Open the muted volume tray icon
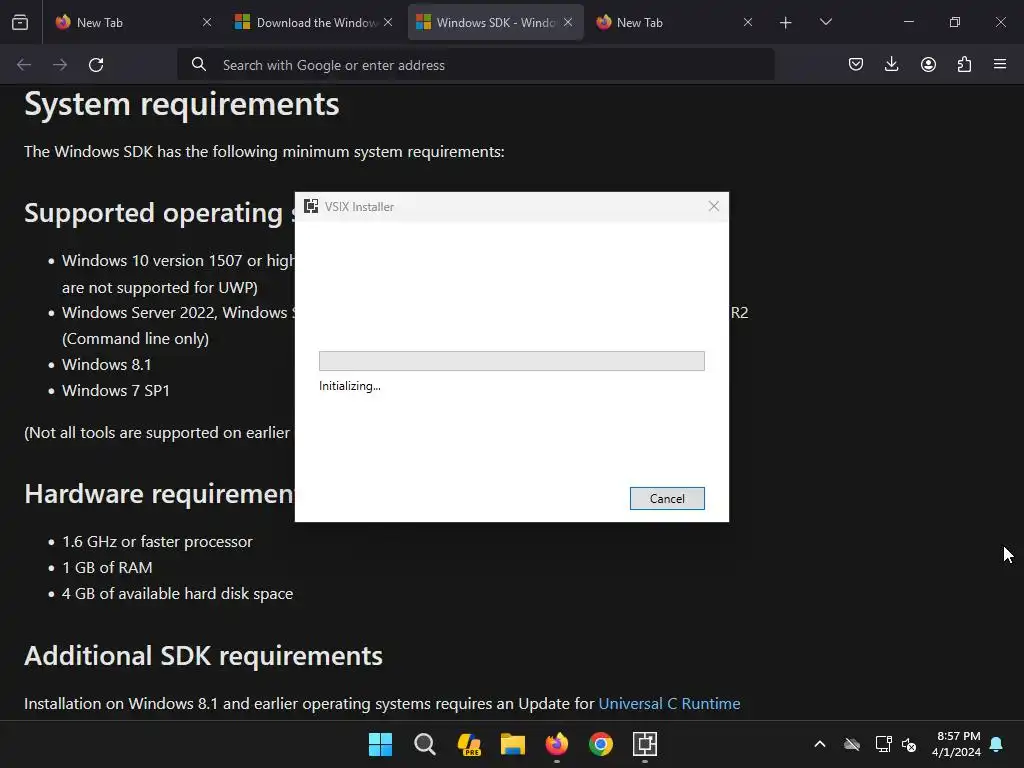Image resolution: width=1024 pixels, height=768 pixels. point(908,744)
